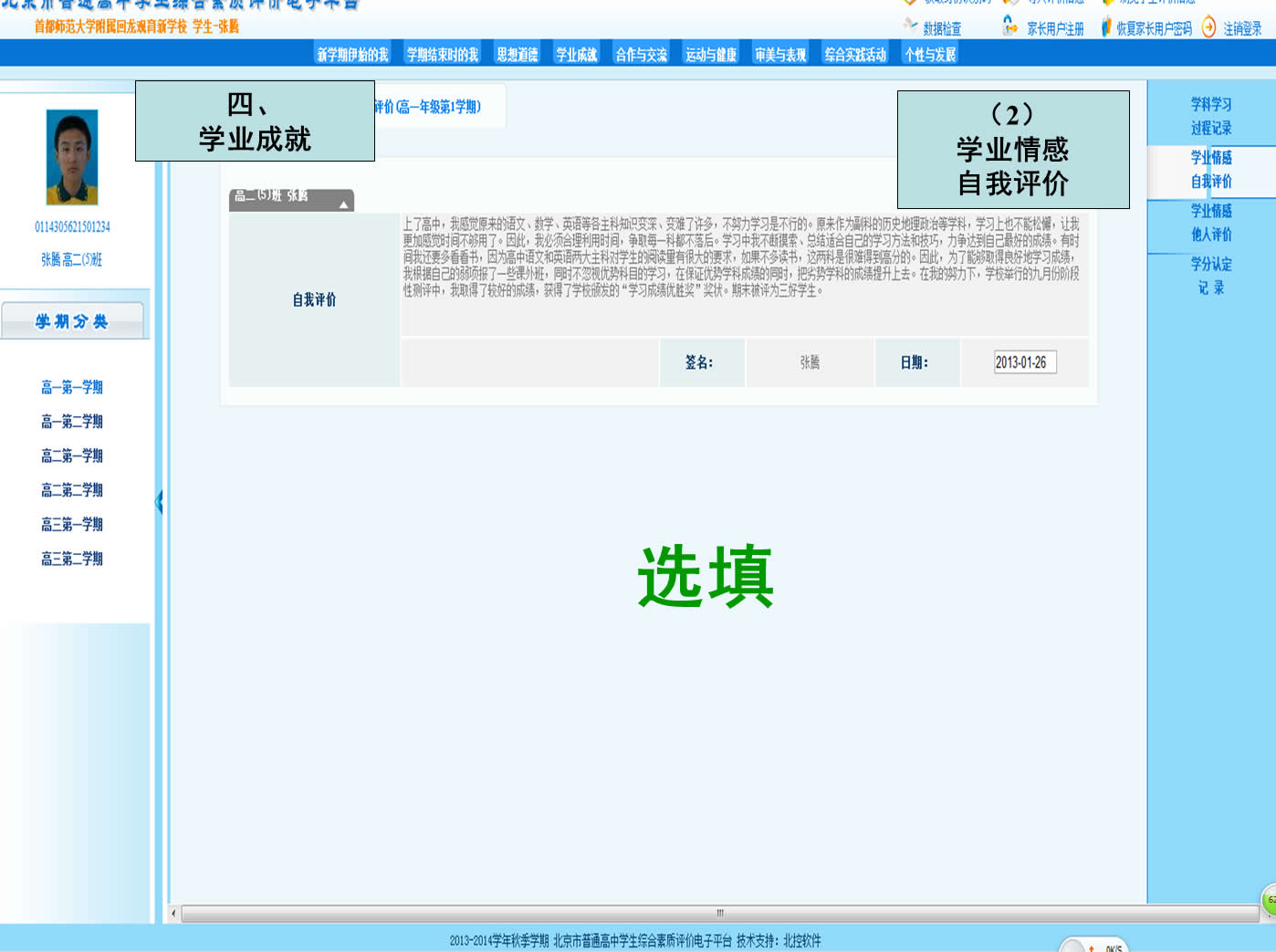Click the 签名: label cell
The height and width of the screenshot is (952, 1276).
click(x=701, y=362)
